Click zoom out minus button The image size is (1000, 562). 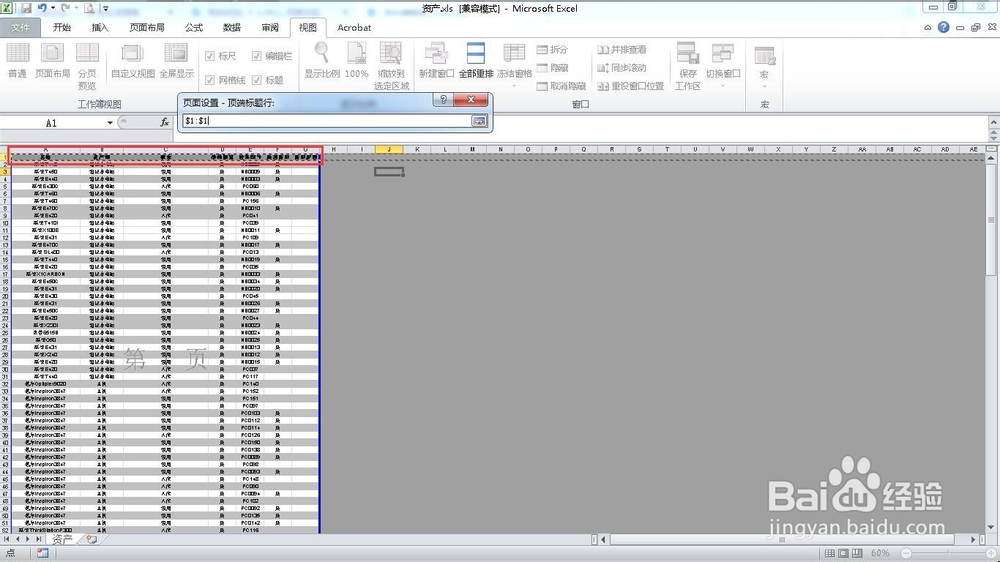click(906, 553)
